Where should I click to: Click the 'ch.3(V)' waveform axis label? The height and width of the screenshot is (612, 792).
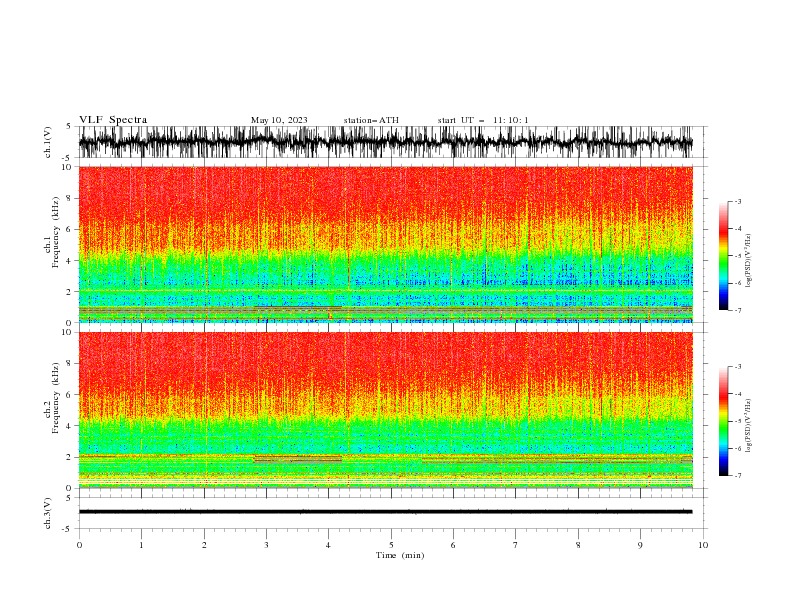click(x=48, y=513)
